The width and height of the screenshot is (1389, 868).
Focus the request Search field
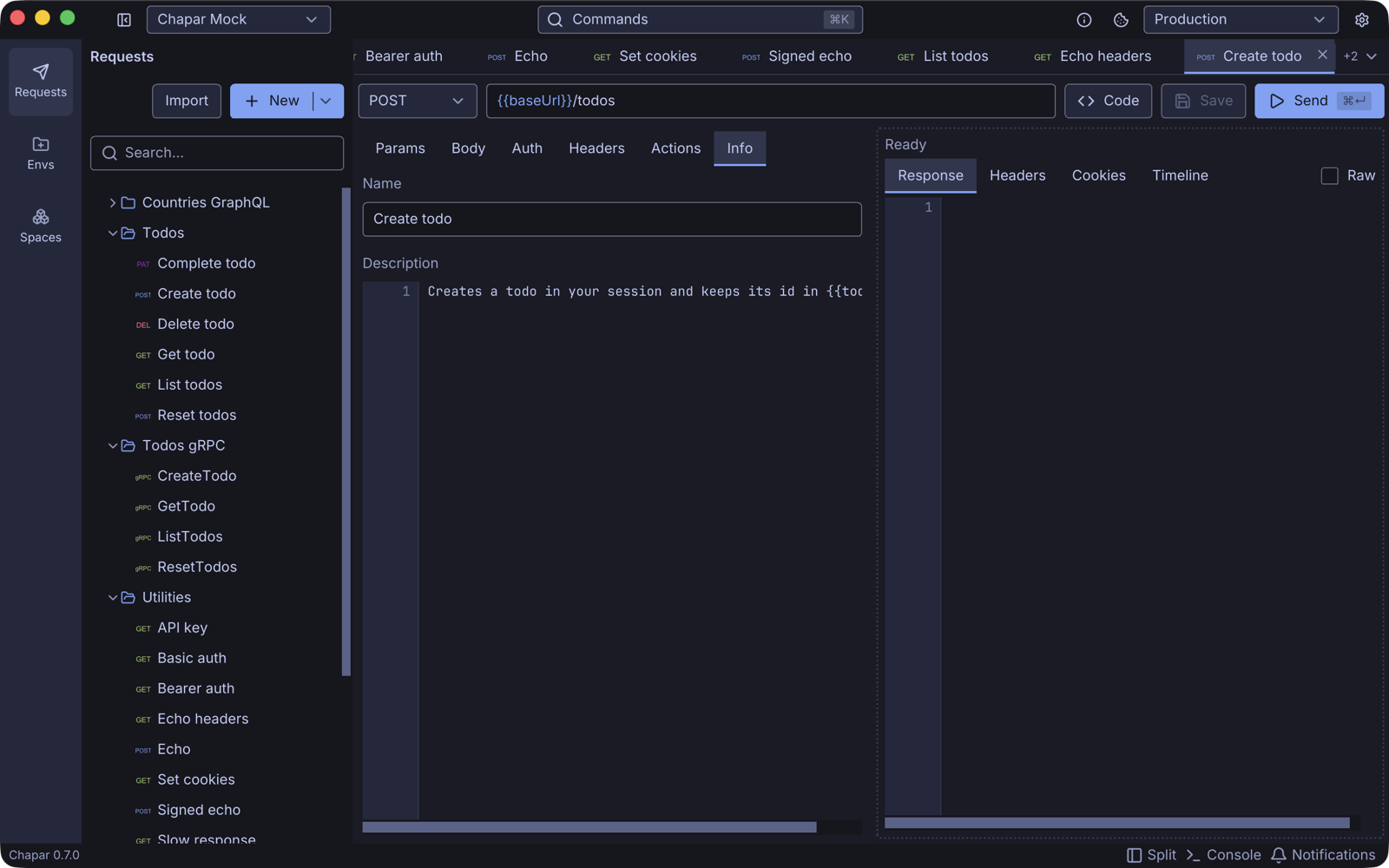click(217, 153)
